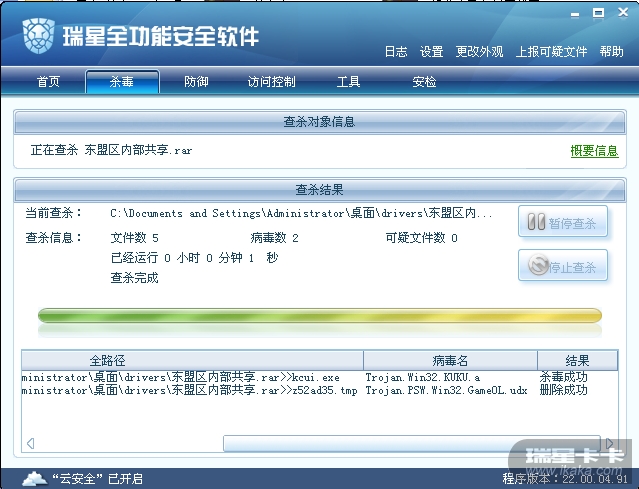The image size is (639, 489).
Task: Click 上报可疑文件 in the top menu
Action: (551, 52)
